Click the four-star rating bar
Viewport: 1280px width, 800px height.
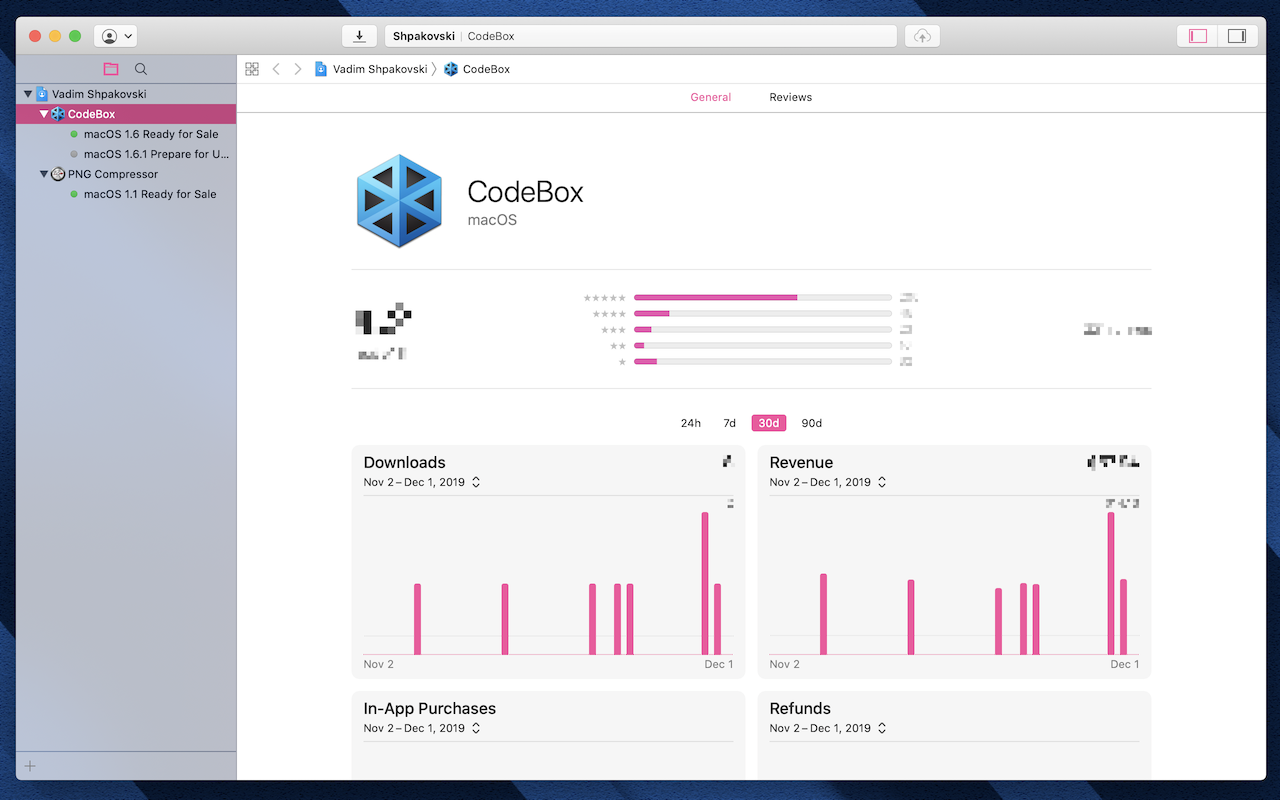pyautogui.click(x=762, y=313)
